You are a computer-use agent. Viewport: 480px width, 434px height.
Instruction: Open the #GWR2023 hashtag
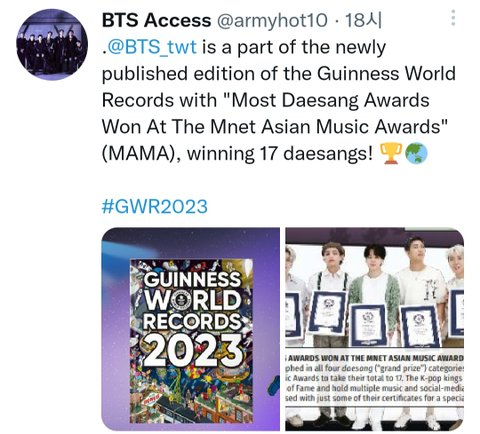(x=154, y=206)
